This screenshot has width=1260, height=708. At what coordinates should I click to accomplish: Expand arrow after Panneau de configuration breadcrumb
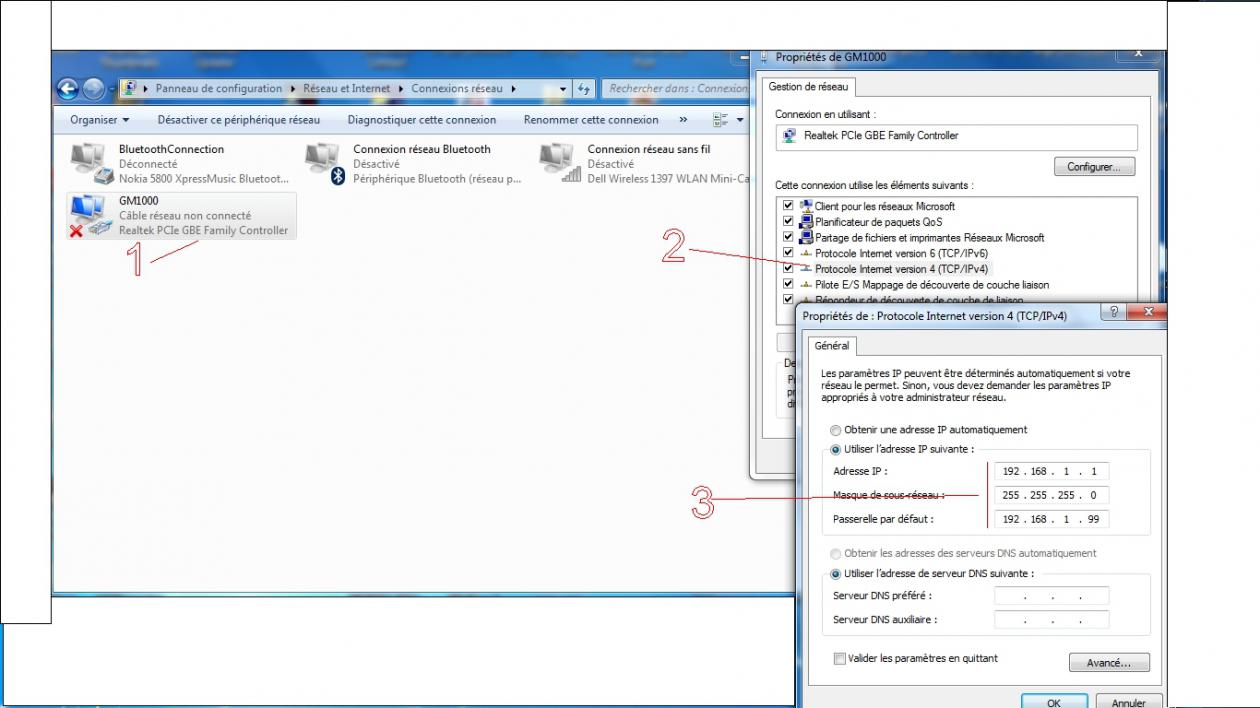(x=293, y=89)
